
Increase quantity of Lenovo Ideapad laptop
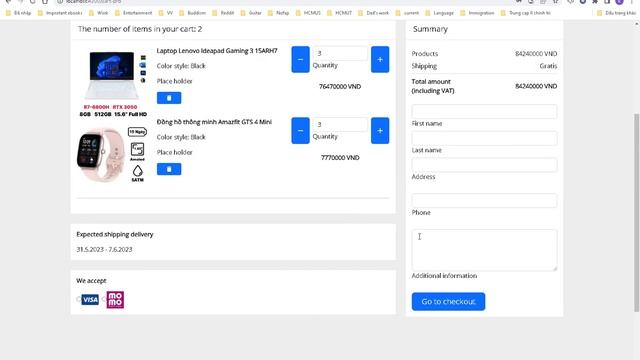[380, 59]
